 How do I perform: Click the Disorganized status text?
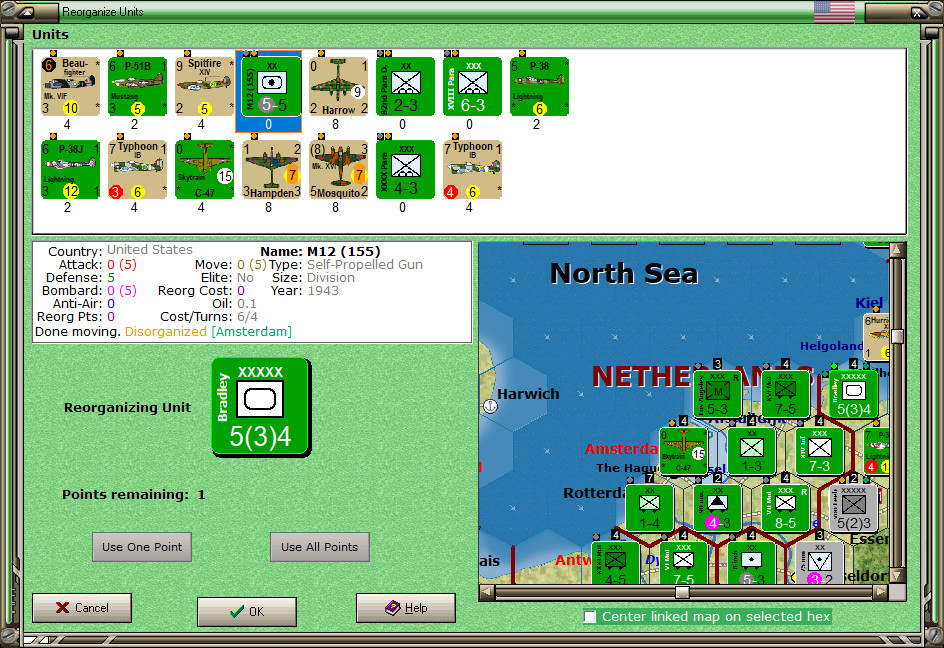(166, 332)
